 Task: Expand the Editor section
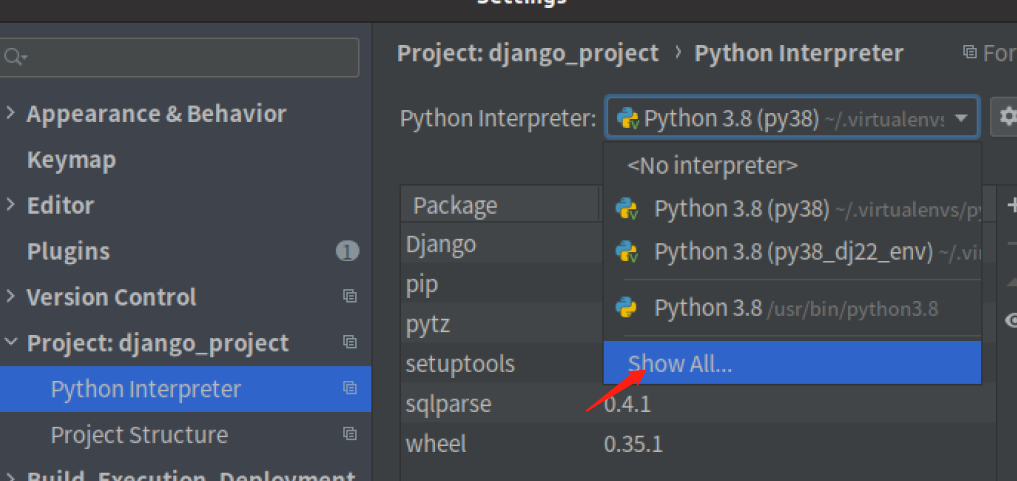[x=10, y=205]
